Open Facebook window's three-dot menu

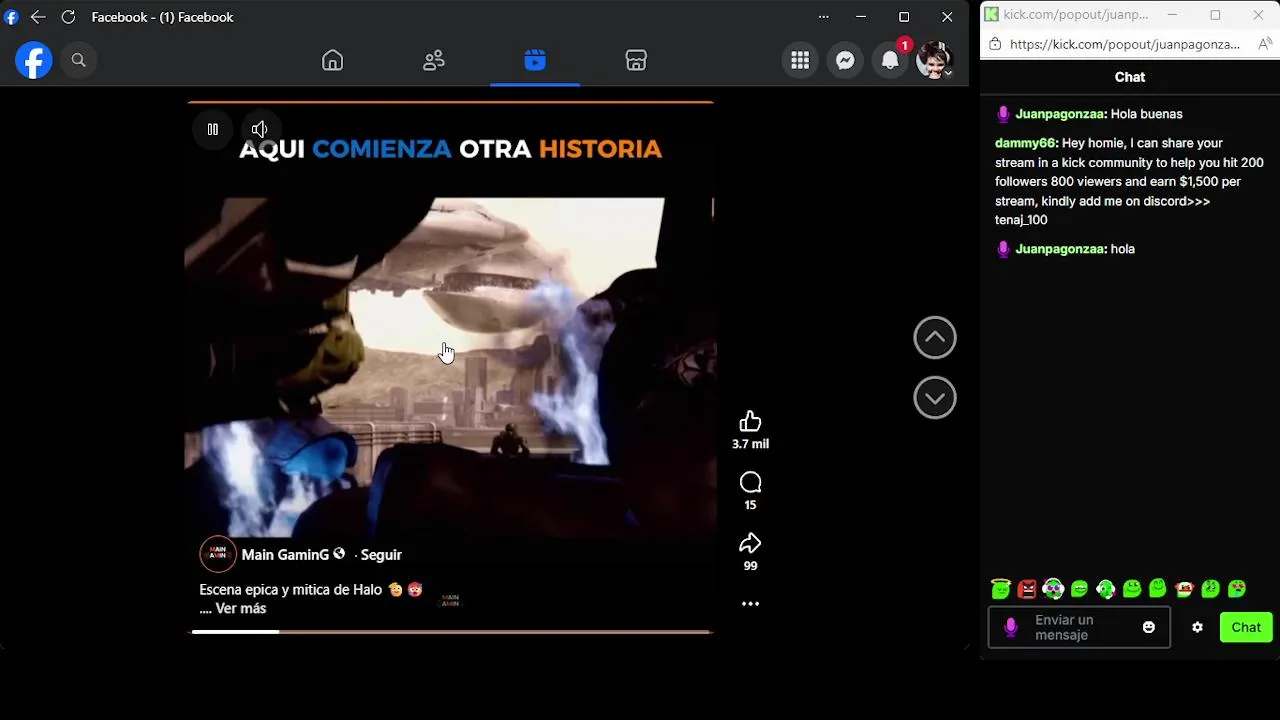click(x=823, y=17)
